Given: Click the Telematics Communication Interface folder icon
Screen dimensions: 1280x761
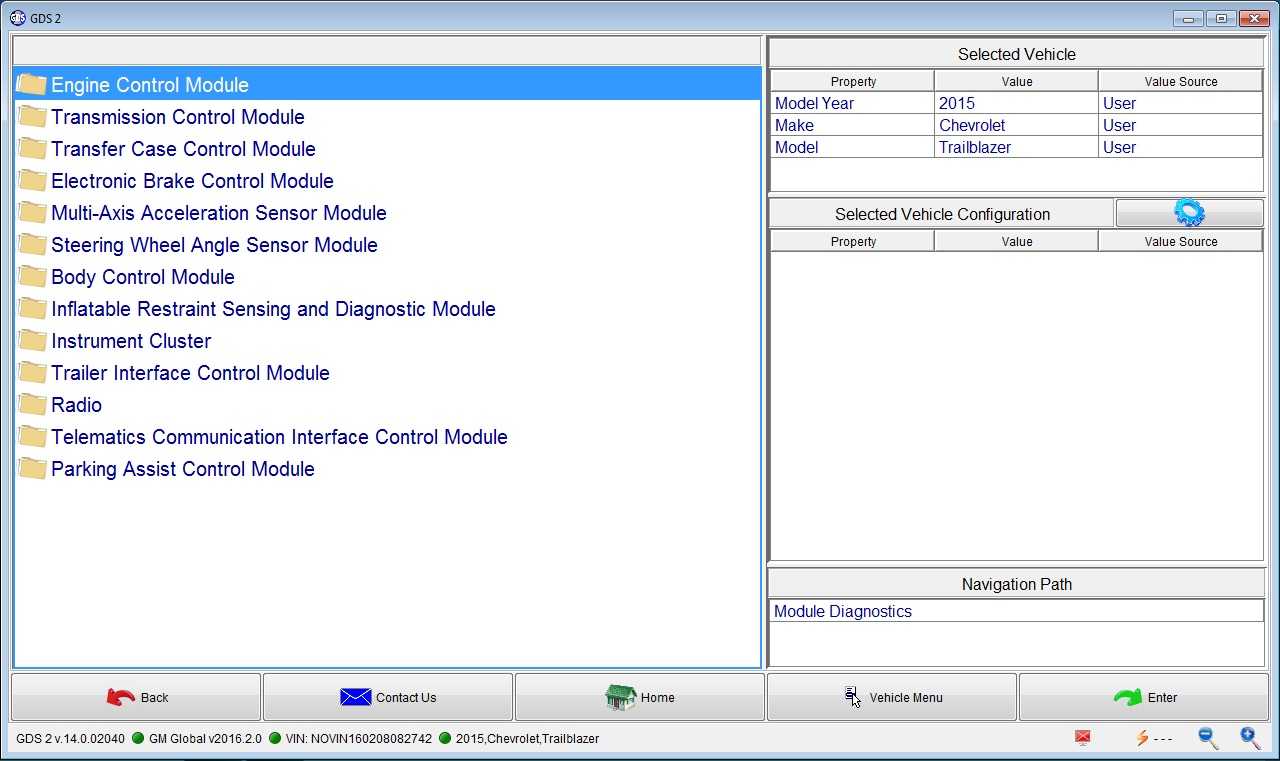Looking at the screenshot, I should pyautogui.click(x=32, y=437).
